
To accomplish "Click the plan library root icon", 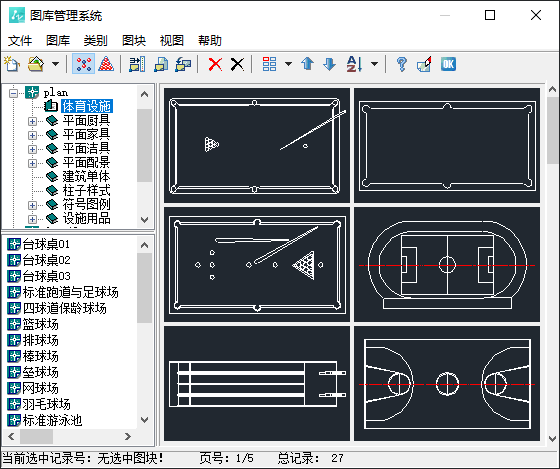I will [32, 93].
